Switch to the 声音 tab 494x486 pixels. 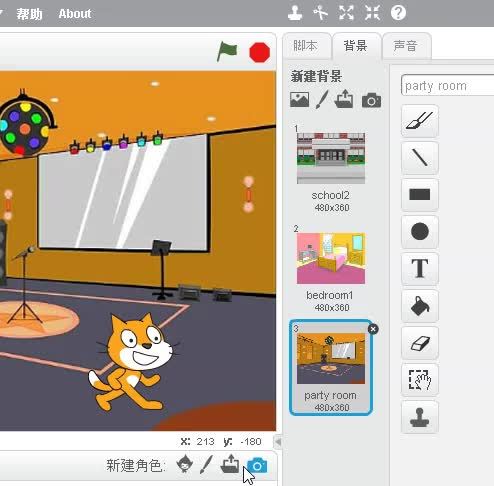405,46
